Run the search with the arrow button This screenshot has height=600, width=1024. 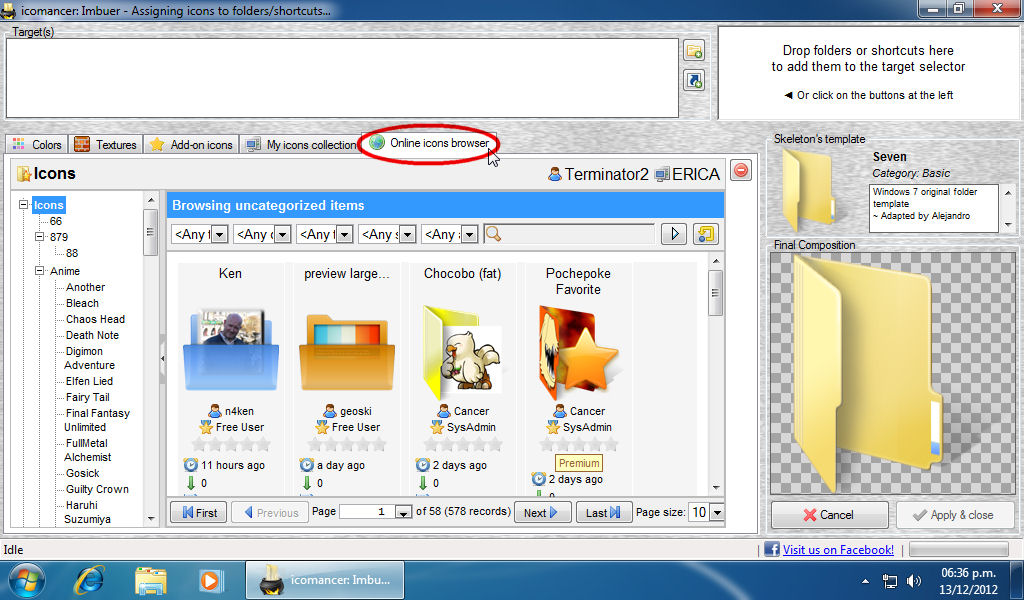click(674, 234)
